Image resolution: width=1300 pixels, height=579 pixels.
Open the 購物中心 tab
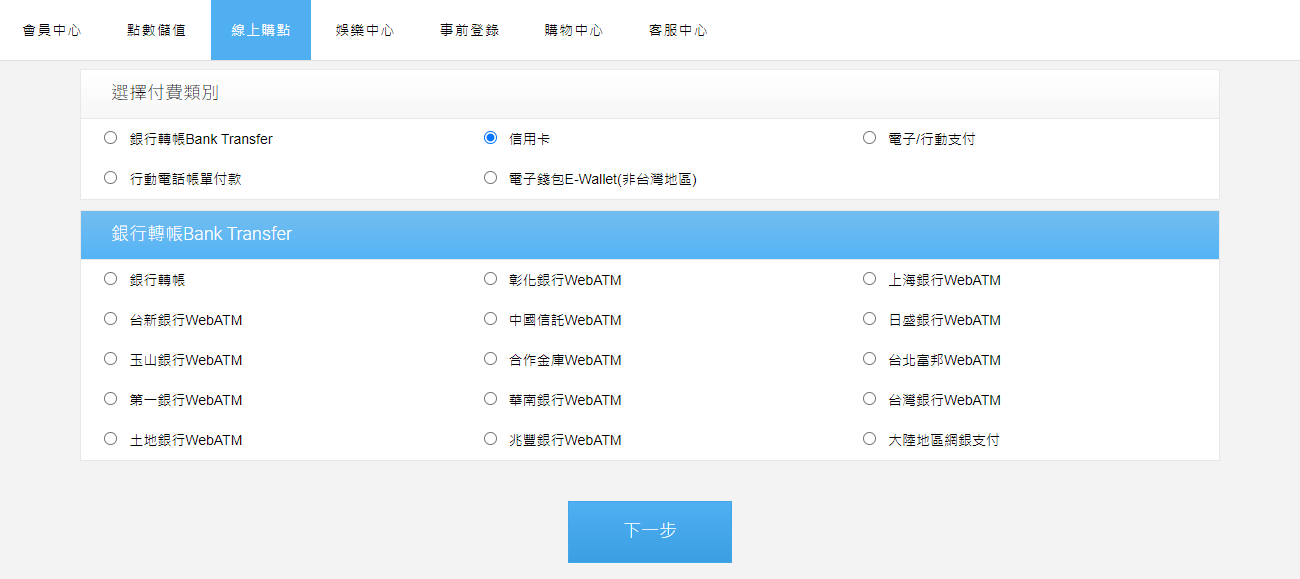point(573,30)
